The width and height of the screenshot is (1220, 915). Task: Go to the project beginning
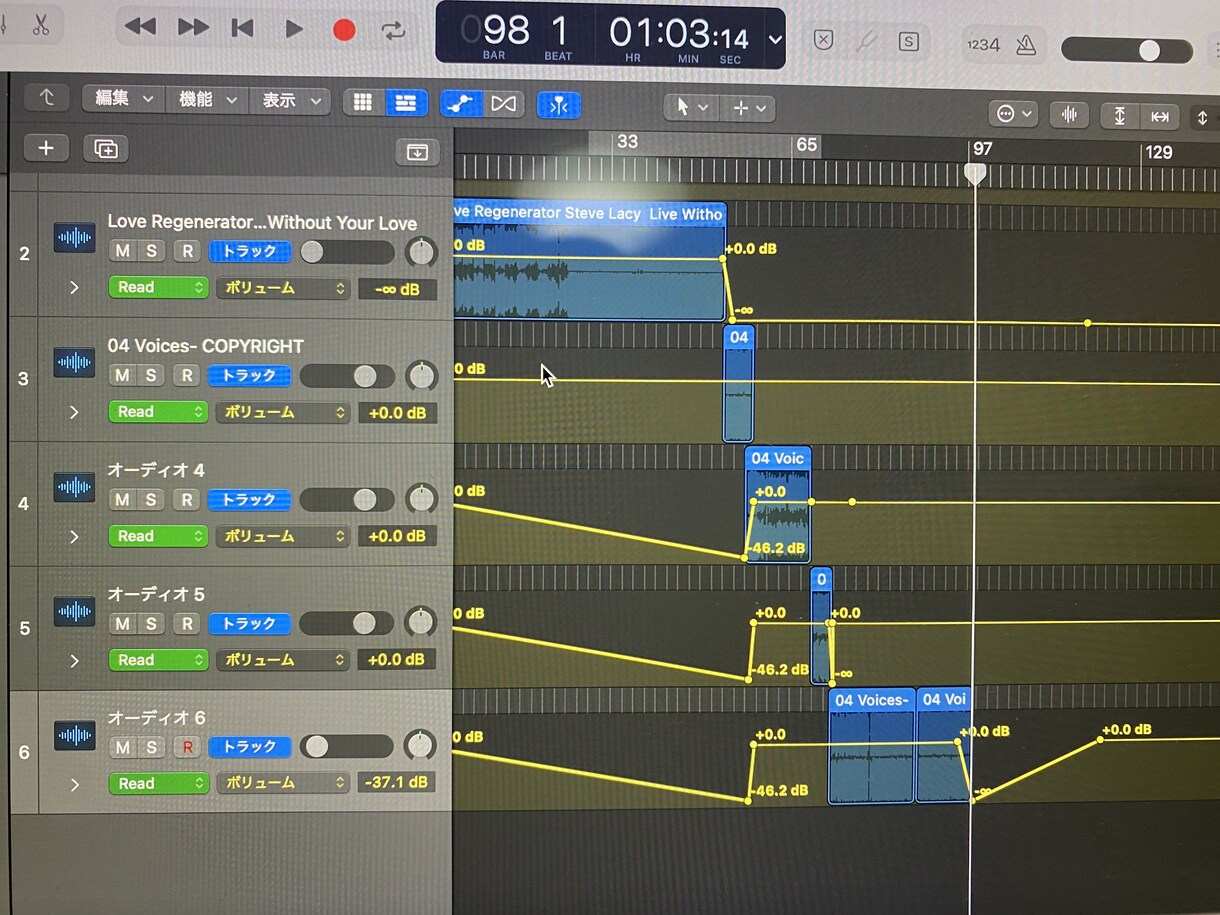coord(242,29)
